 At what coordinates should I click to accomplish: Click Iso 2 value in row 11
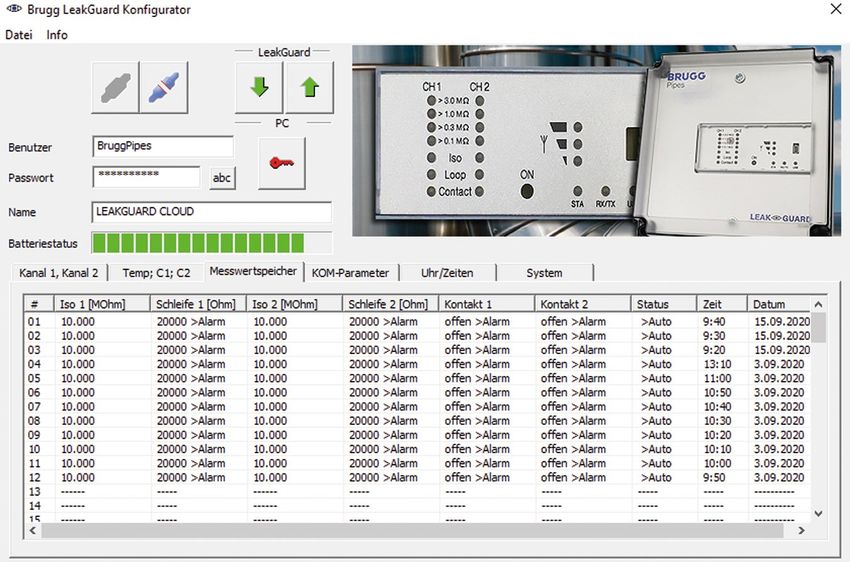270,463
